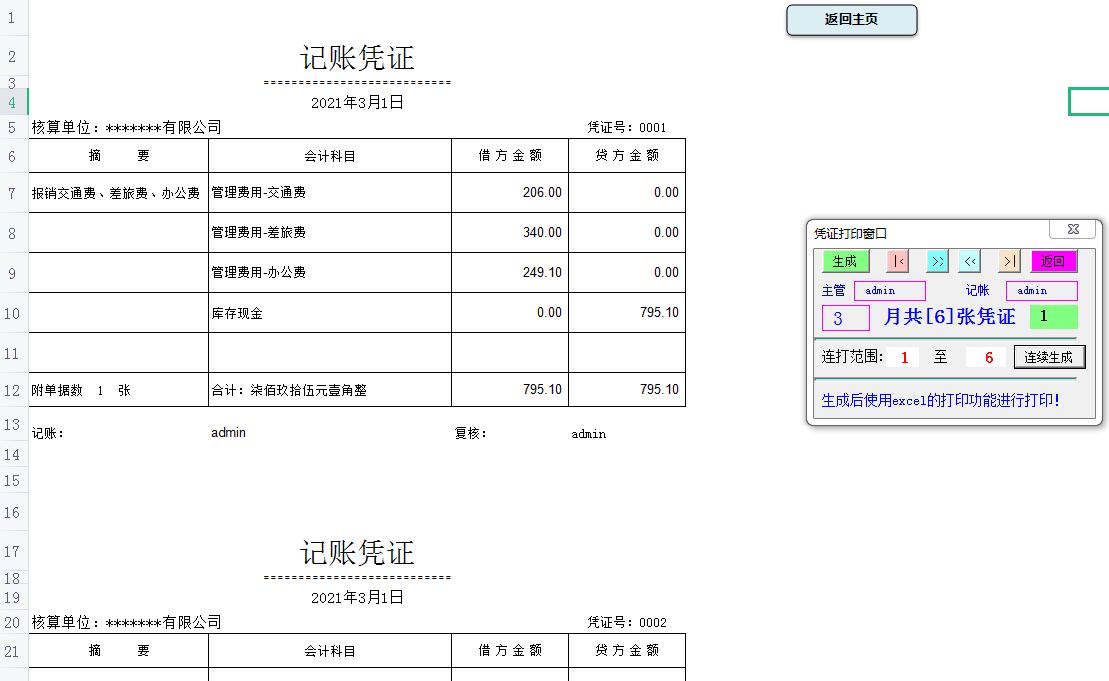Image resolution: width=1109 pixels, height=681 pixels.
Task: Click the previous-voucher << arrow icon
Action: pos(968,261)
